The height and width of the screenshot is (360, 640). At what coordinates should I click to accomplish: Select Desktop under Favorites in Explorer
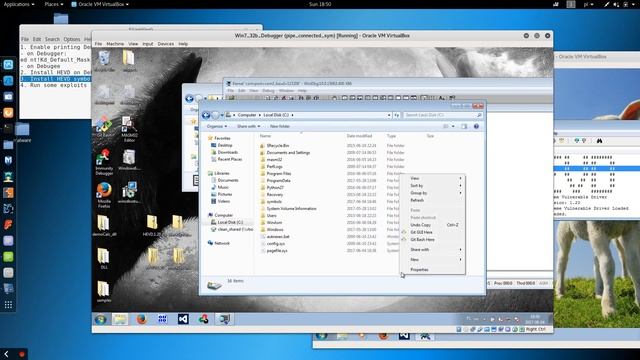224,145
